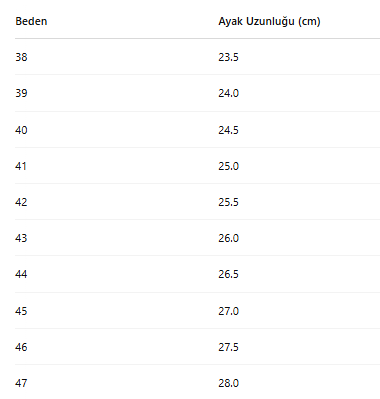The width and height of the screenshot is (380, 399).
Task: Click the 26.0 foot length value
Action: [x=229, y=238]
